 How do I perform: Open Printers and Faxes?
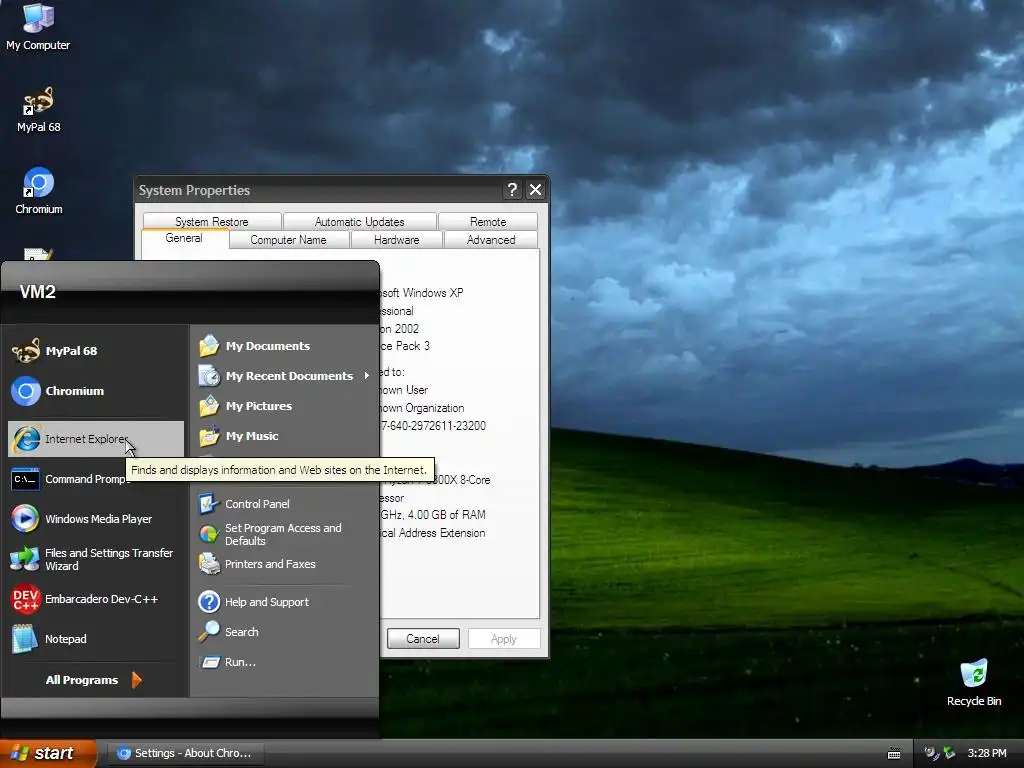284,564
